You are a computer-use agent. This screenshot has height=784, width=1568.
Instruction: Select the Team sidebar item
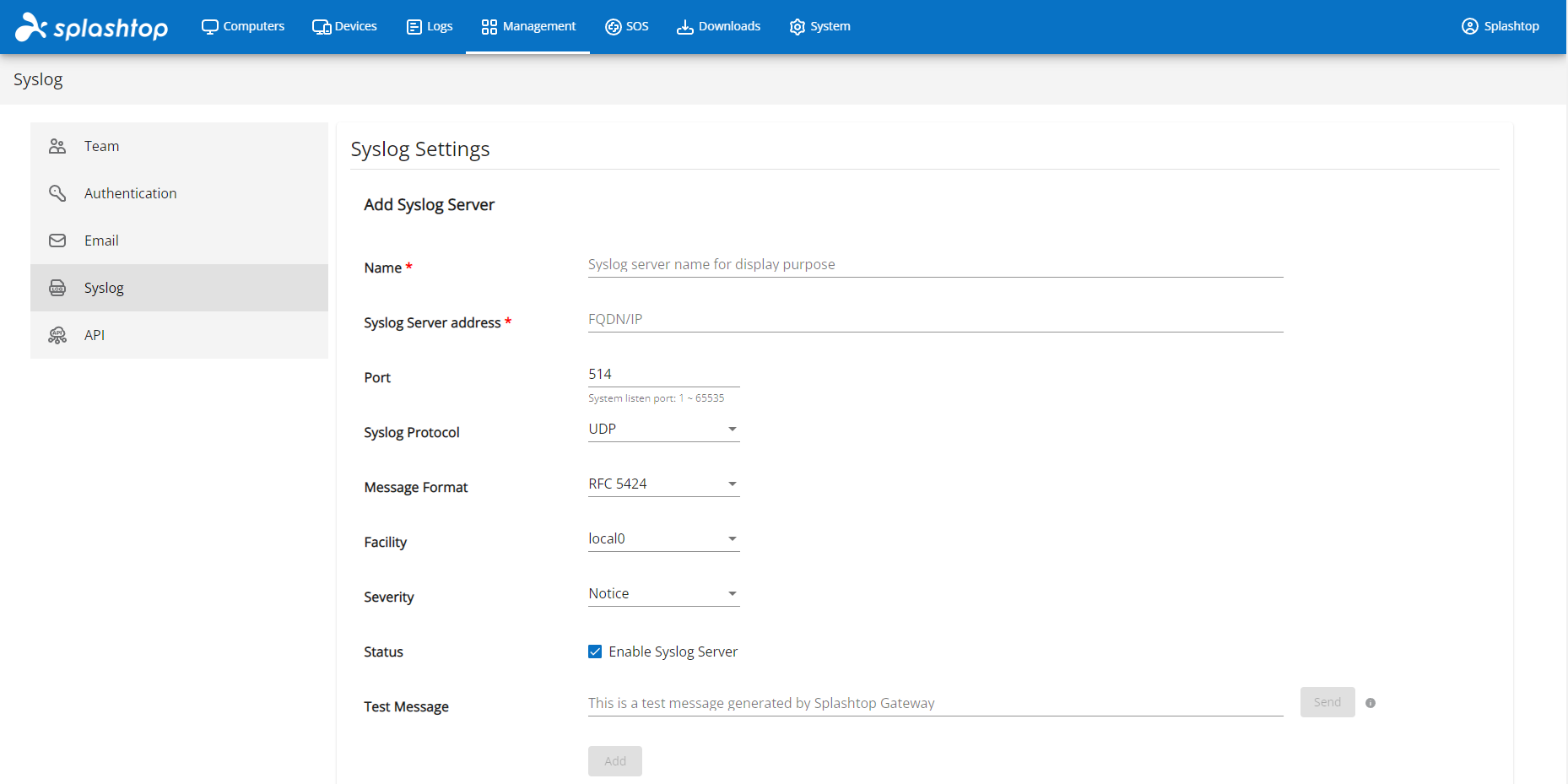[x=101, y=145]
